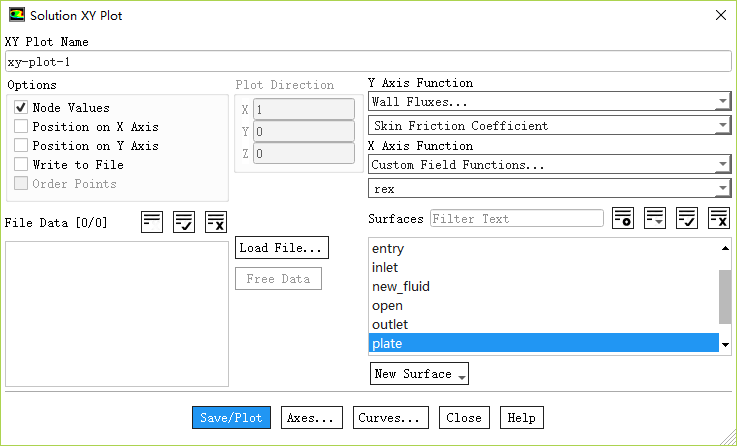Select all surfaces icon
This screenshot has width=737, height=446.
tap(687, 218)
